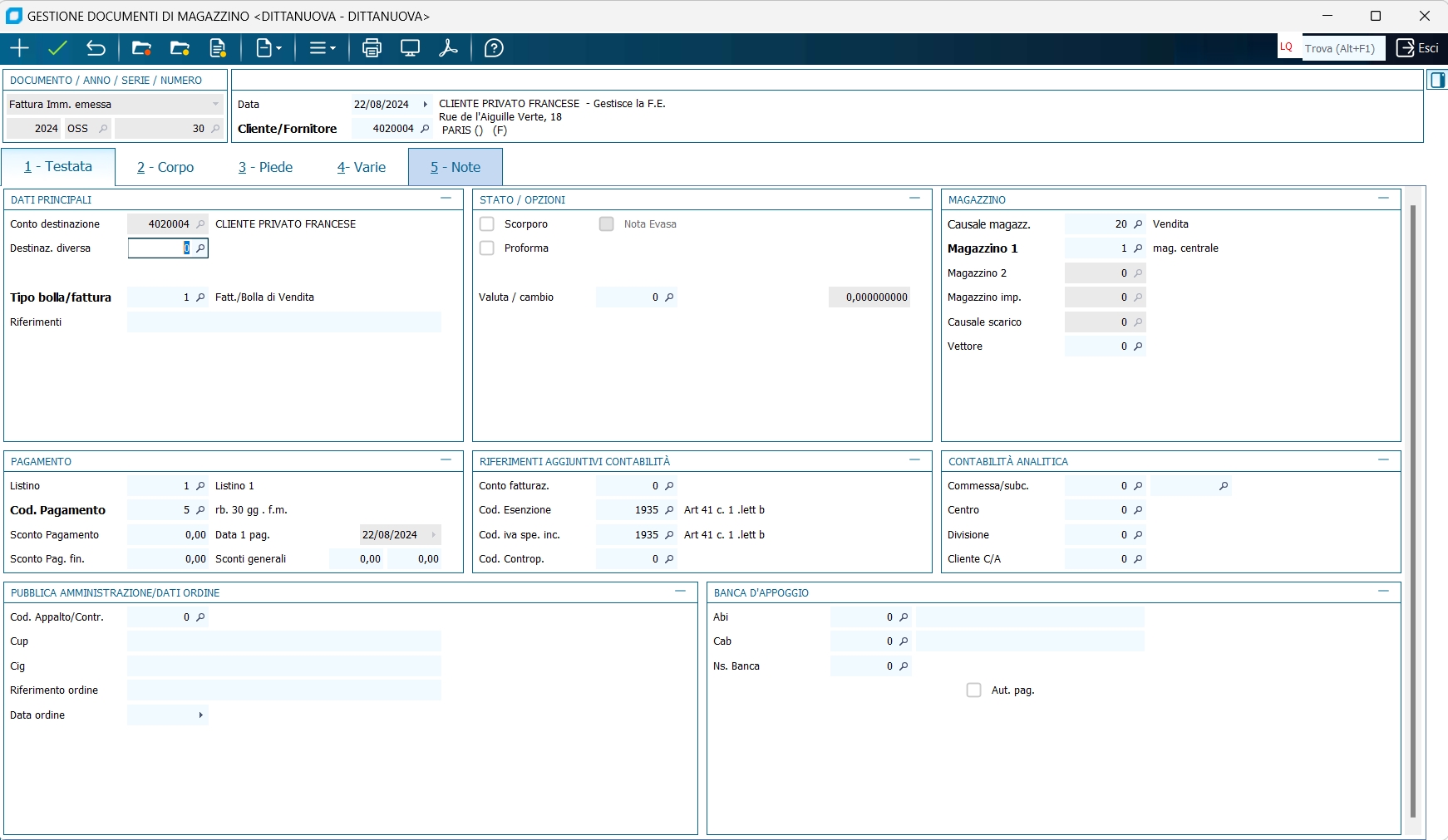This screenshot has width=1448, height=840.
Task: Click the Esci button
Action: [1417, 48]
